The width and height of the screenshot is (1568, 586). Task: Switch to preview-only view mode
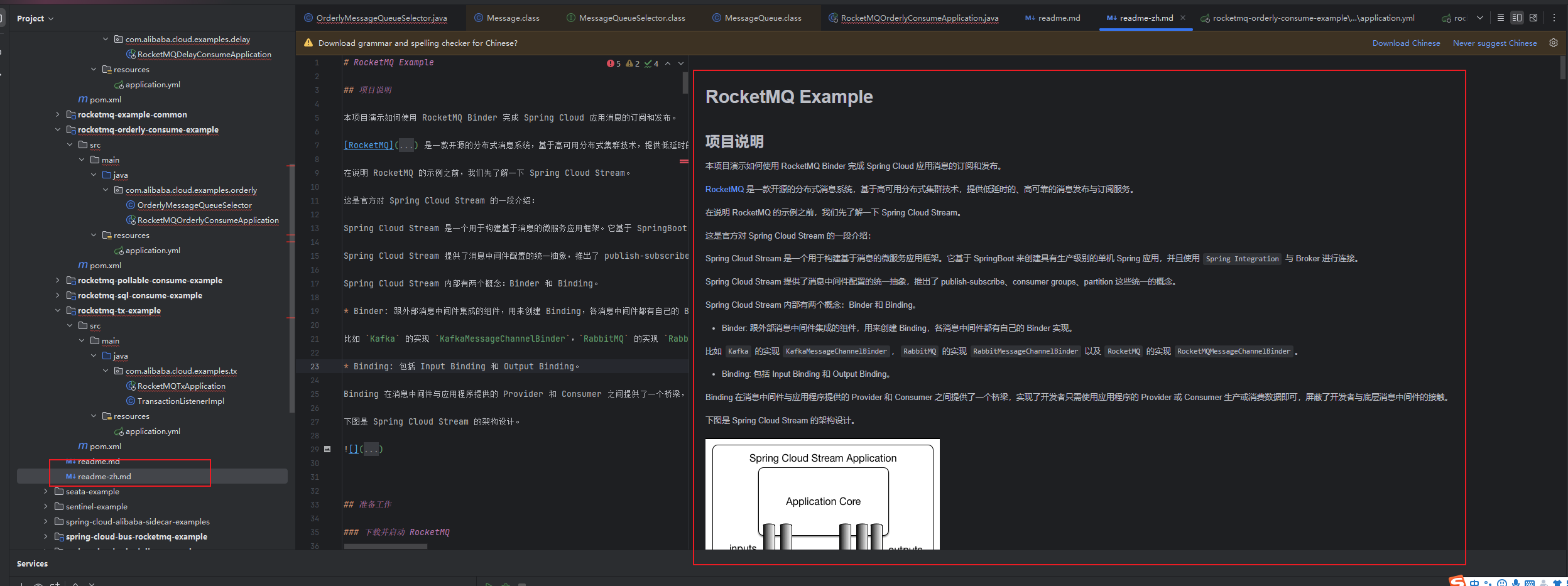click(1533, 18)
